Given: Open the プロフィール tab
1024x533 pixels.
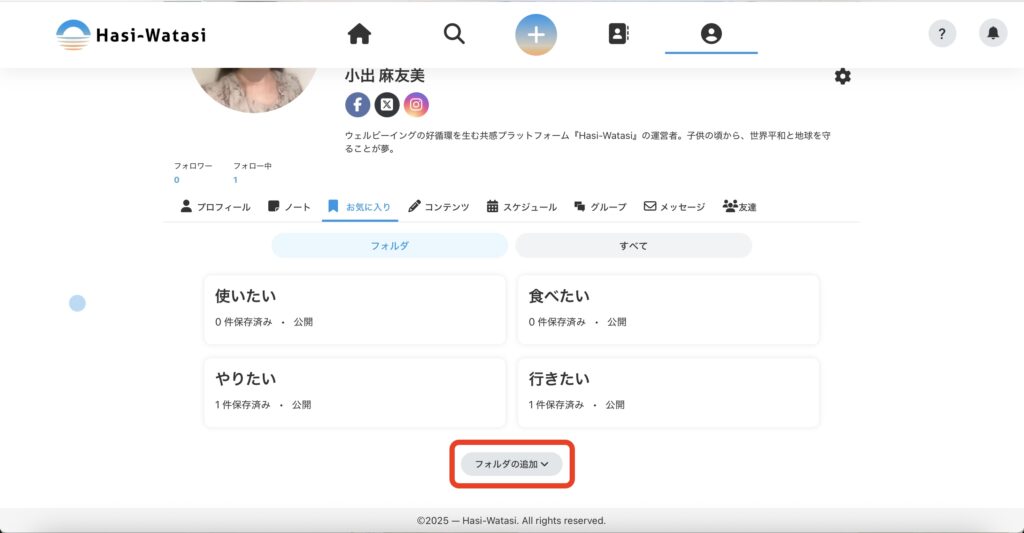Looking at the screenshot, I should coord(215,207).
